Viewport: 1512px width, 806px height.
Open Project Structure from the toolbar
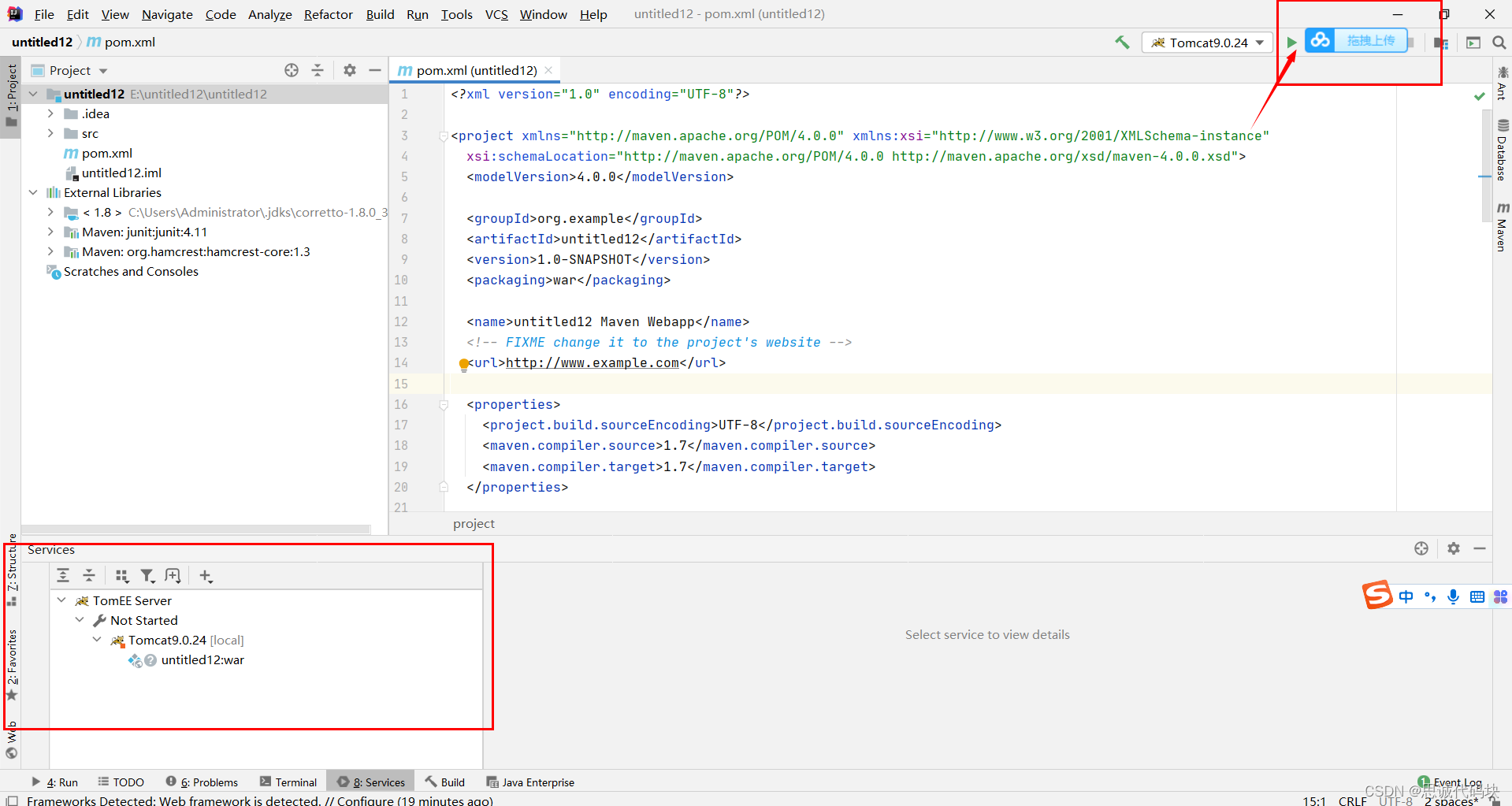point(1441,43)
